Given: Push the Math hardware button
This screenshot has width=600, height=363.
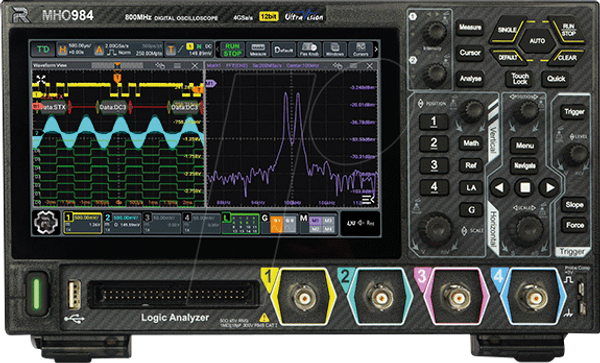Looking at the screenshot, I should 471,143.
